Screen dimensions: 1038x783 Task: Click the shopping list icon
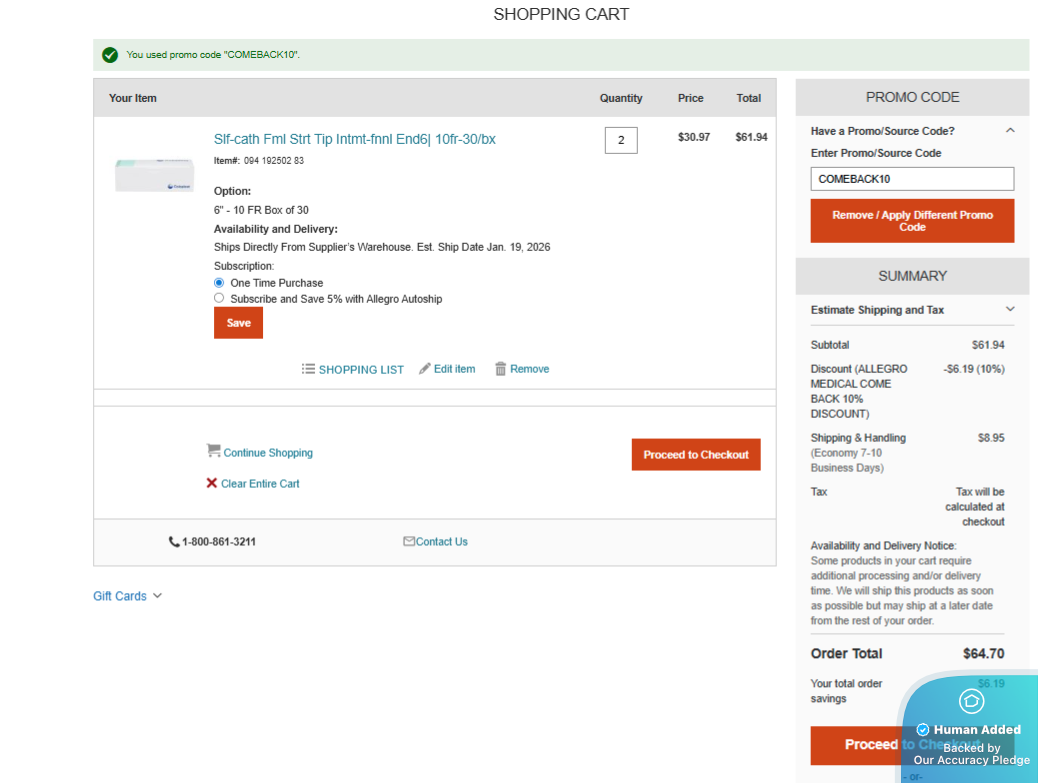tap(308, 369)
